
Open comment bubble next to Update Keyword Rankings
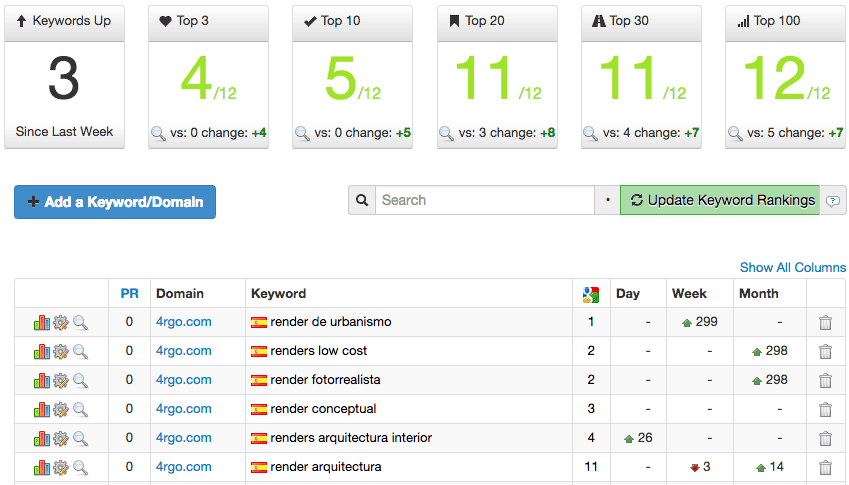833,201
